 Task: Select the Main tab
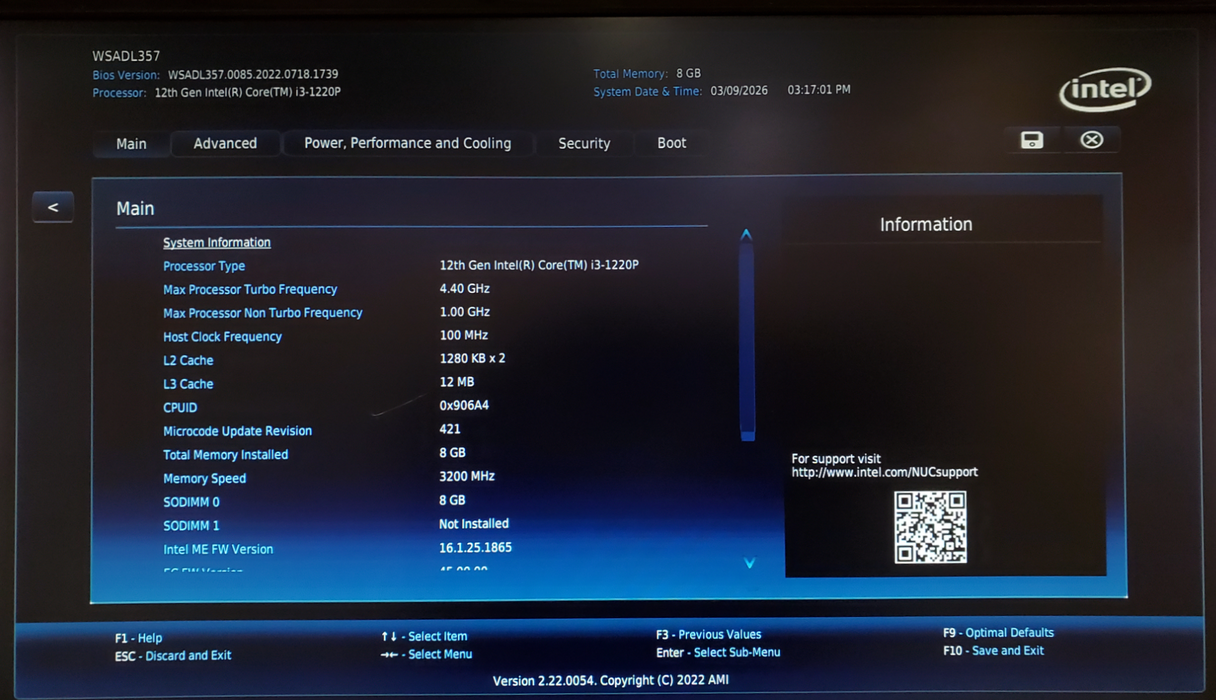(131, 143)
